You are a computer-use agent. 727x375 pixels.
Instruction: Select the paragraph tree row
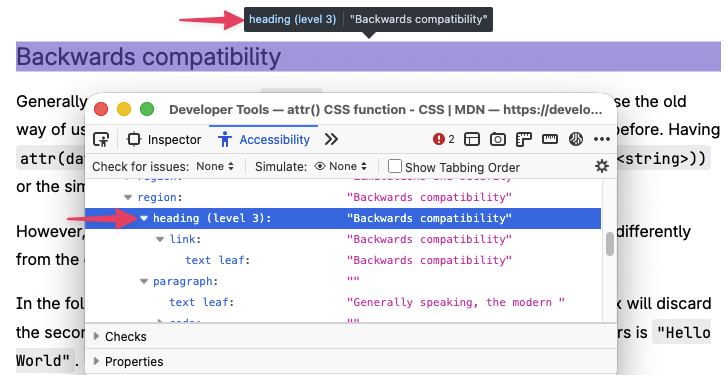pyautogui.click(x=343, y=281)
